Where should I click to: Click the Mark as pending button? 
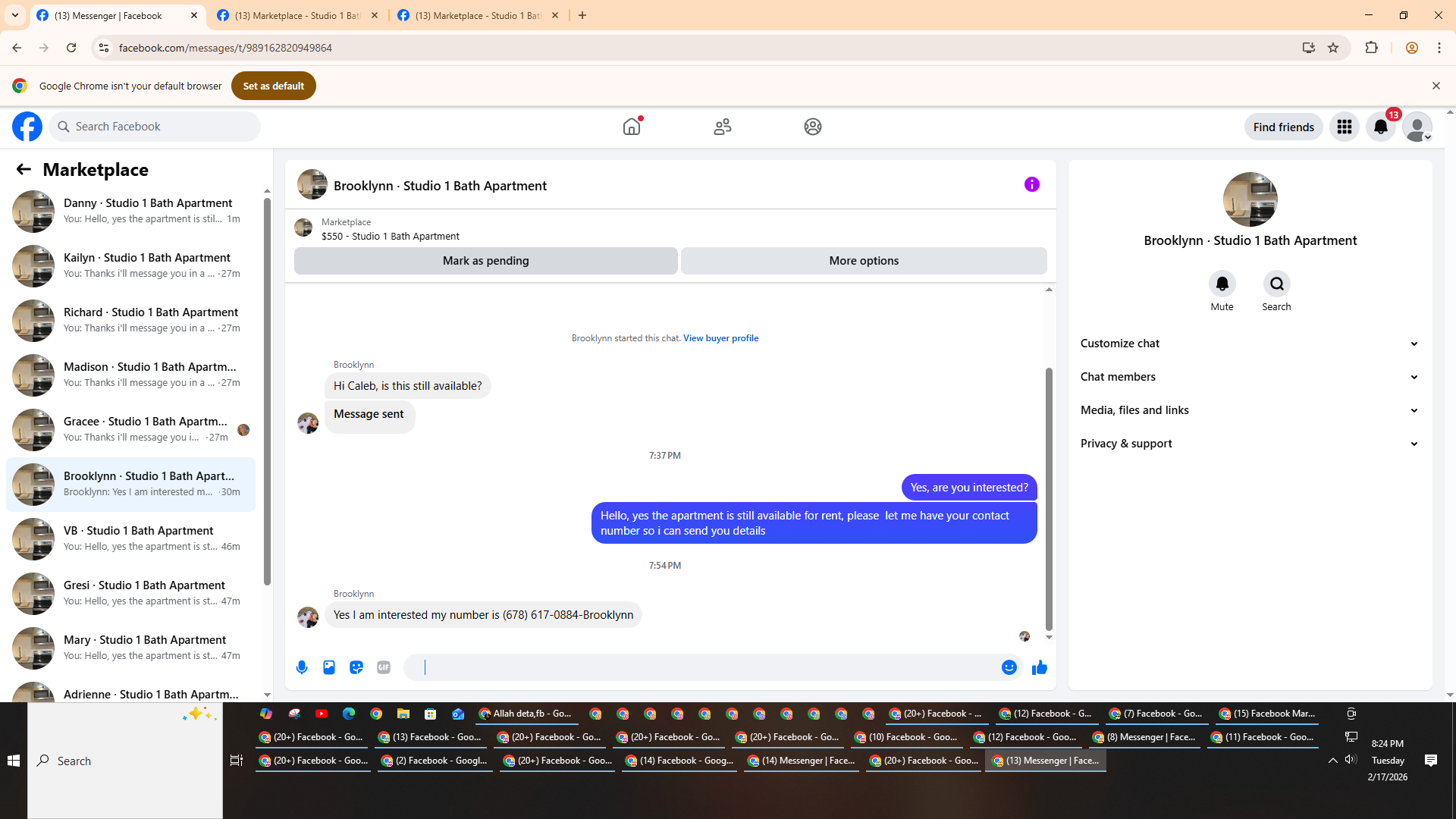tap(485, 261)
